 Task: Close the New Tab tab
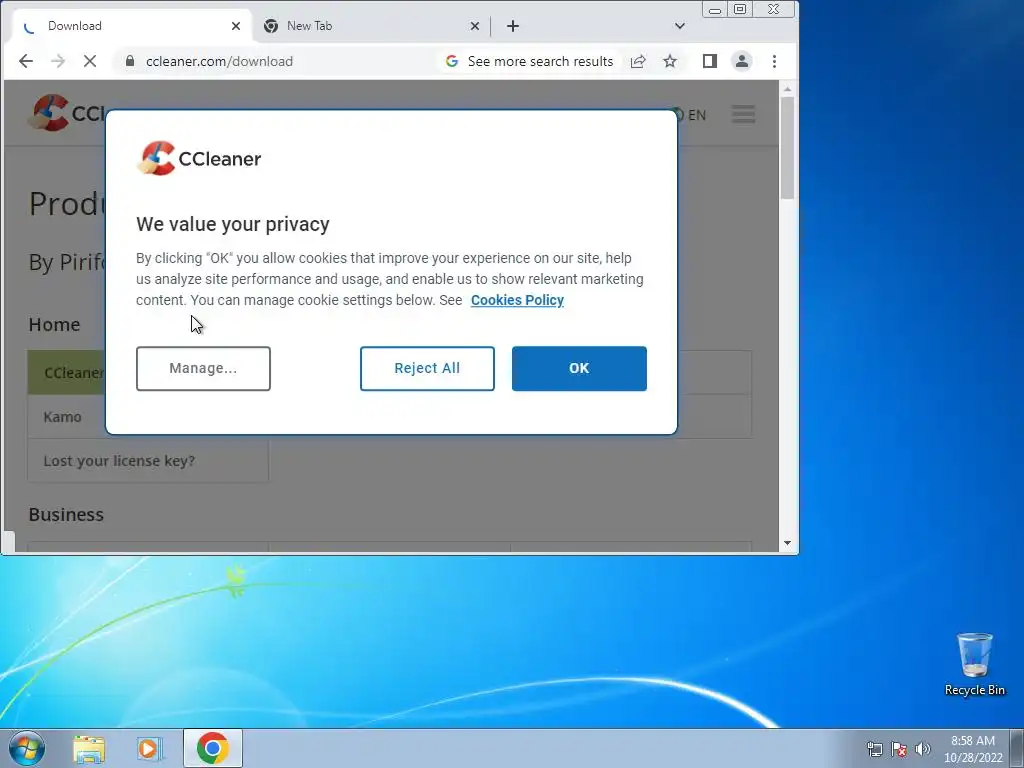click(475, 26)
